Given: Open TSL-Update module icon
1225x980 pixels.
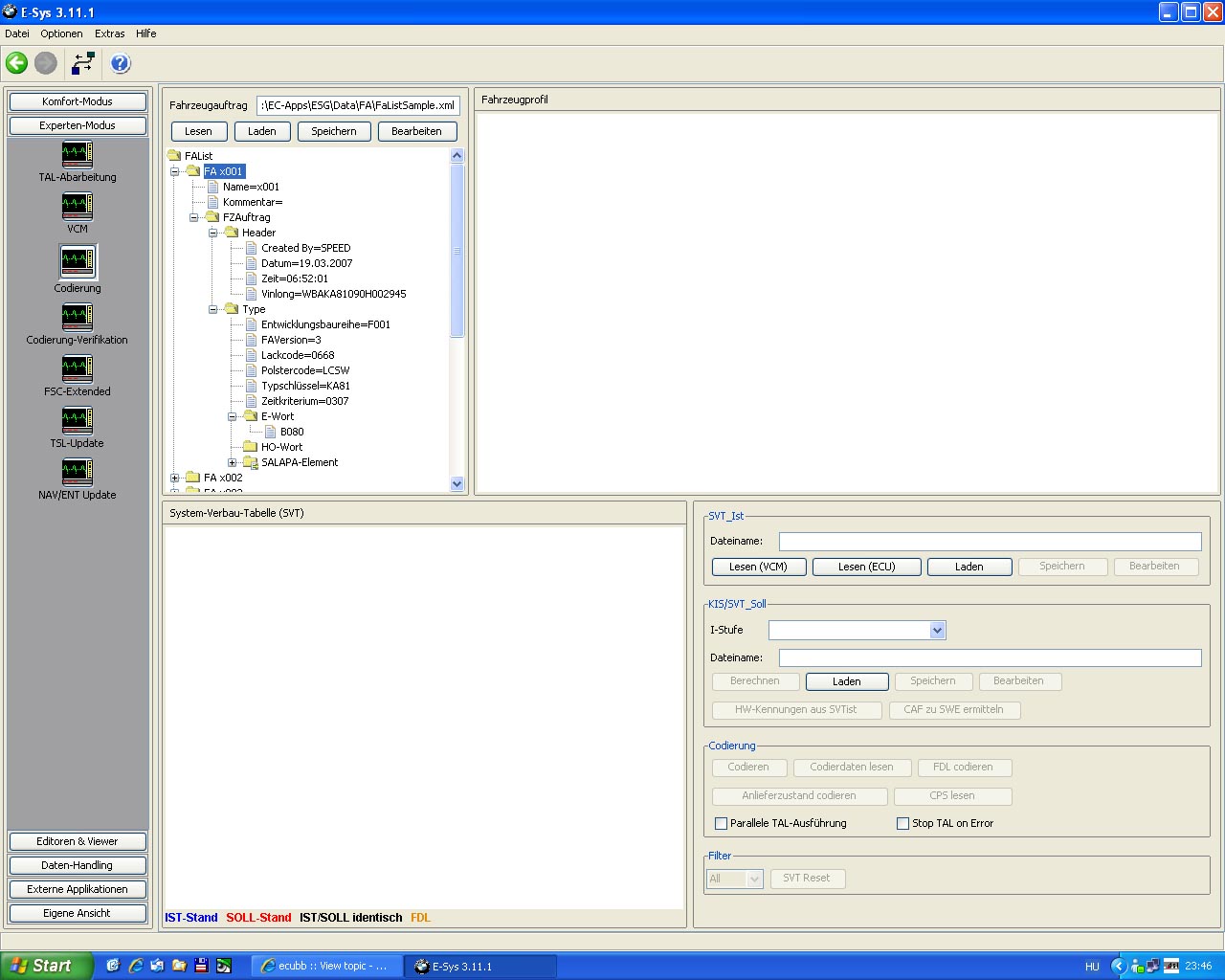Looking at the screenshot, I should click(77, 420).
